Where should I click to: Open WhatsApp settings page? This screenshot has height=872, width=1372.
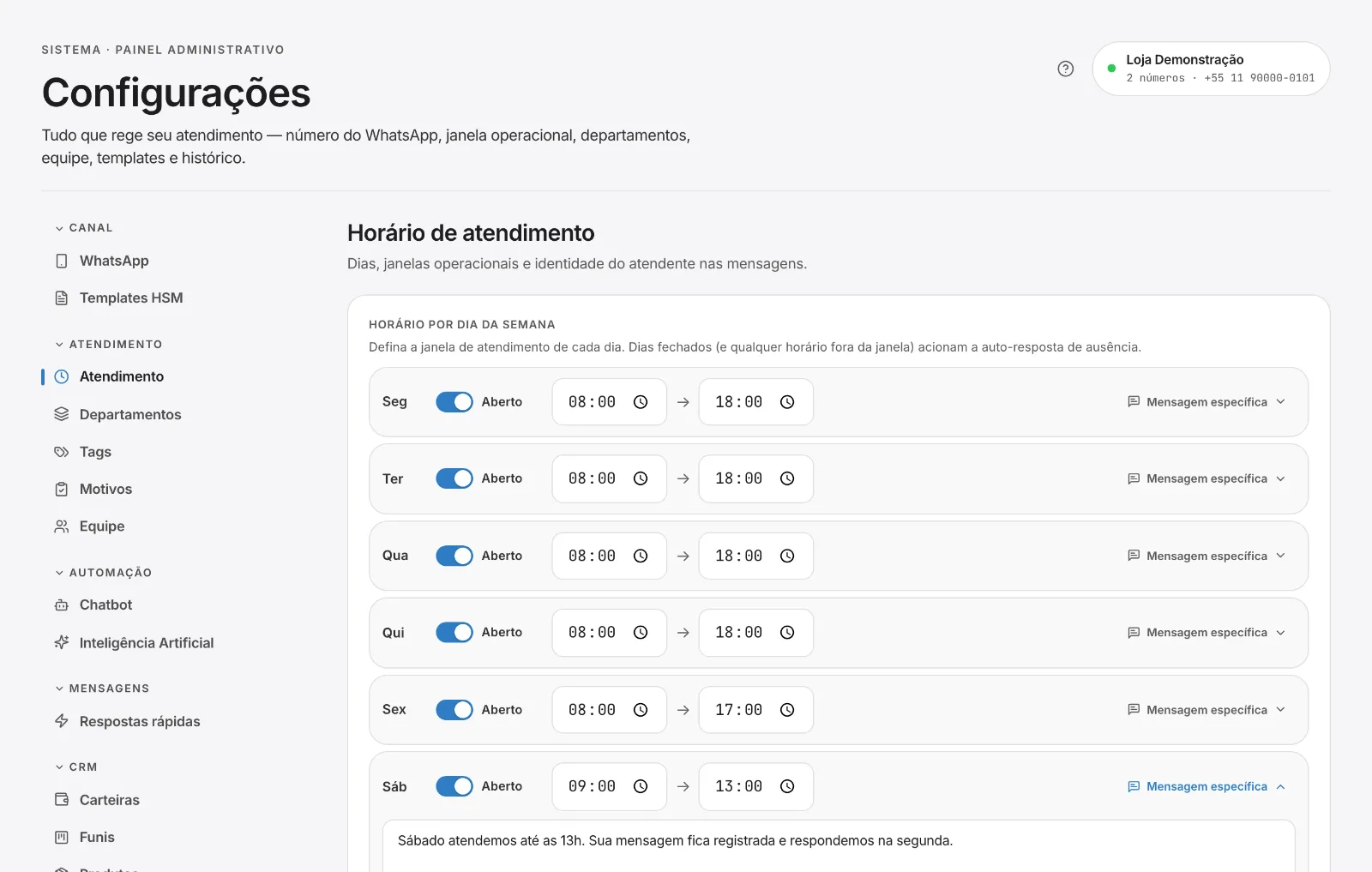(114, 261)
